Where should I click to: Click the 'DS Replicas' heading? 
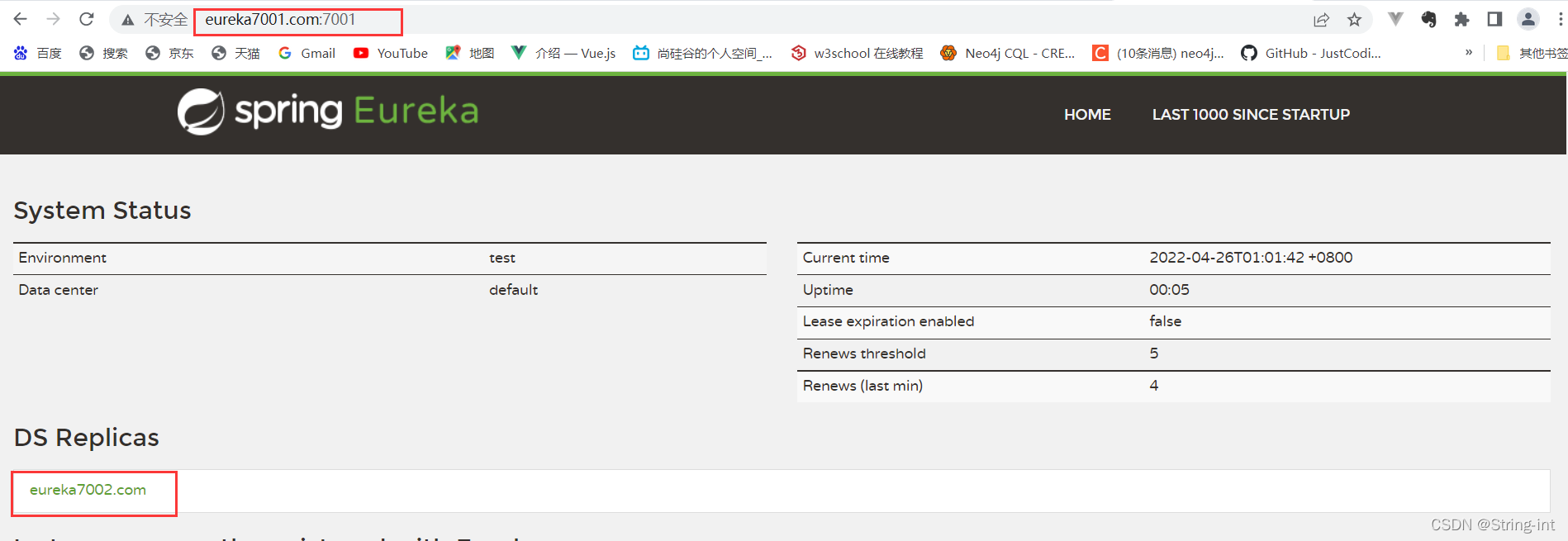87,438
